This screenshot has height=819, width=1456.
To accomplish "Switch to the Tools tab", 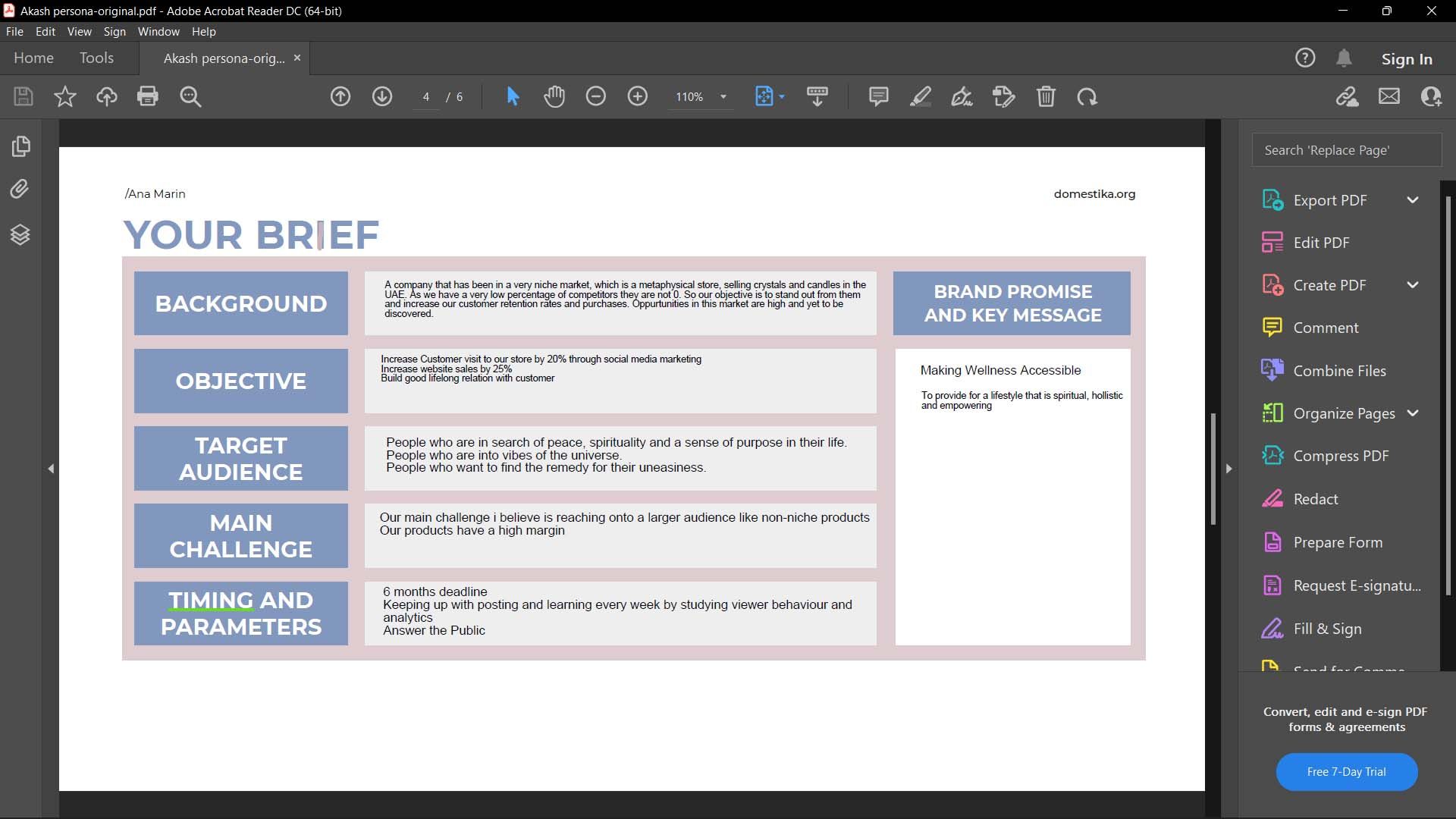I will pyautogui.click(x=96, y=58).
